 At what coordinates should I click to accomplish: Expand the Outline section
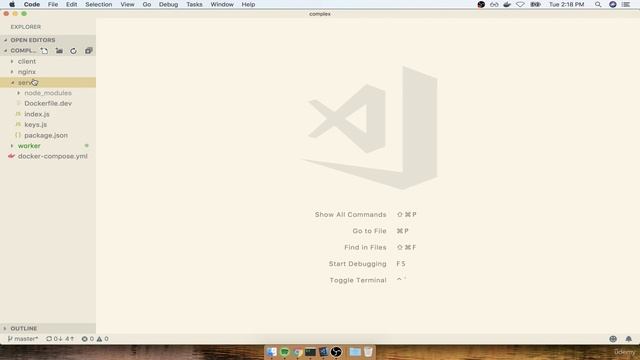(24, 328)
